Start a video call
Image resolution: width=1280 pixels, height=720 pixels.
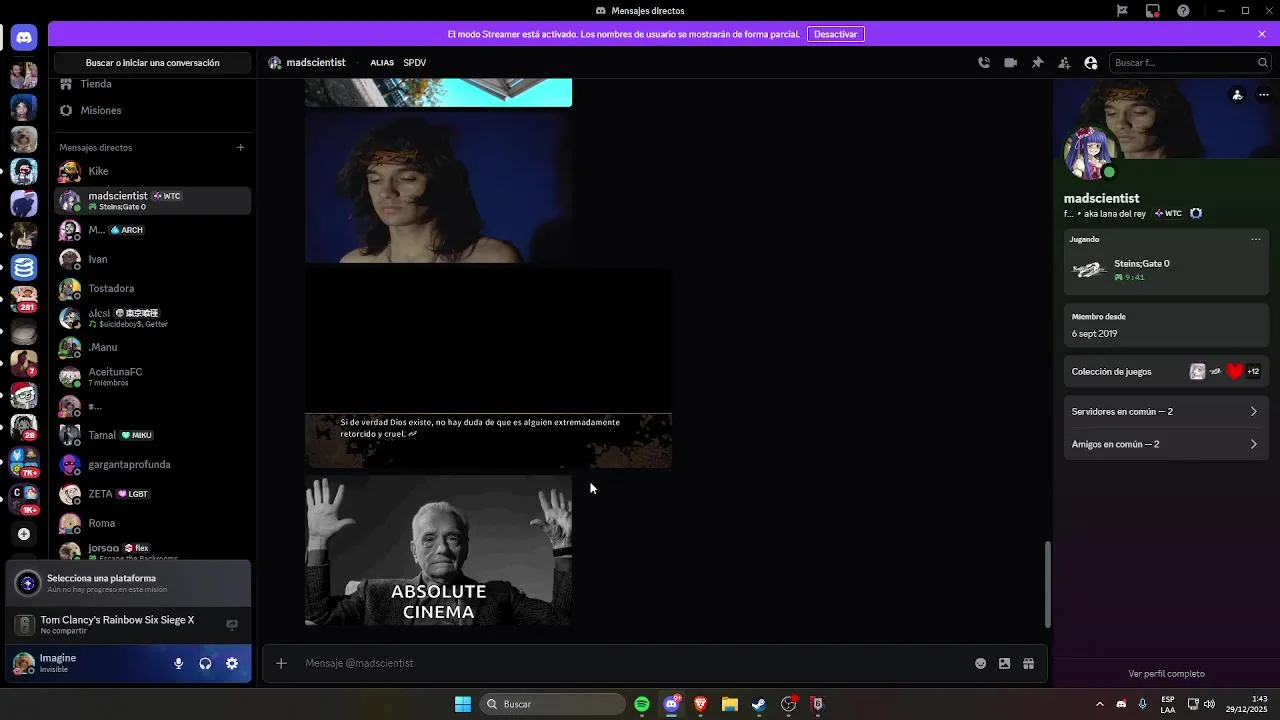(x=1011, y=62)
